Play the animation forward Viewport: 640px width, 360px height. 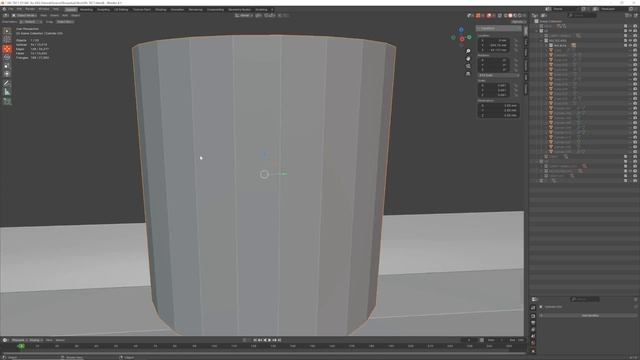269,340
